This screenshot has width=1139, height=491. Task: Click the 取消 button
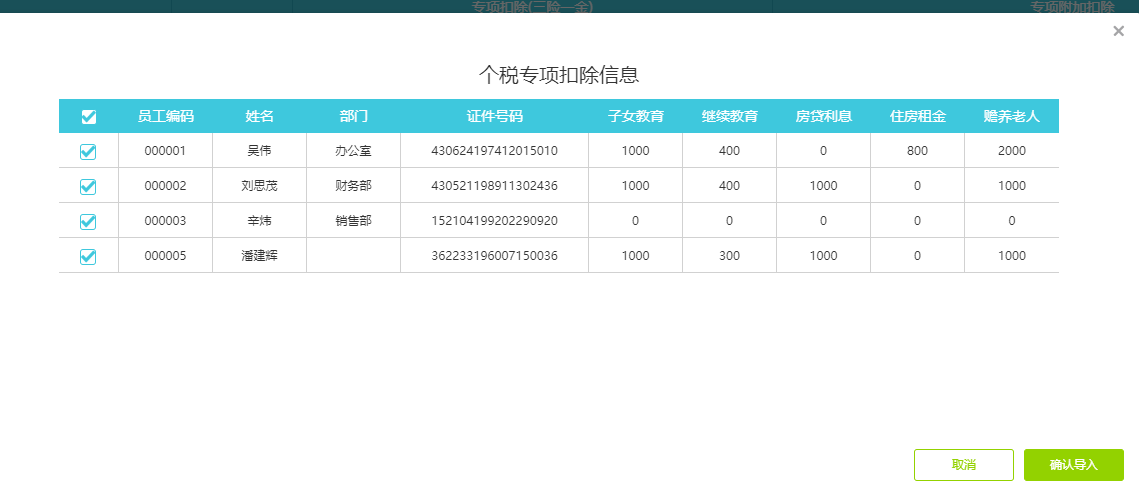click(963, 465)
